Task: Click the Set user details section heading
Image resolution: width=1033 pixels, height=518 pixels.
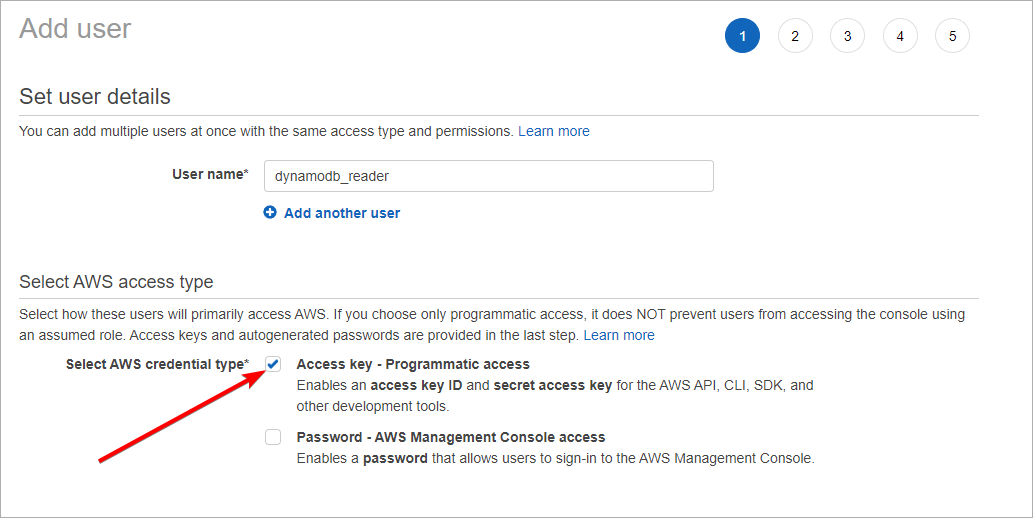Action: point(95,97)
